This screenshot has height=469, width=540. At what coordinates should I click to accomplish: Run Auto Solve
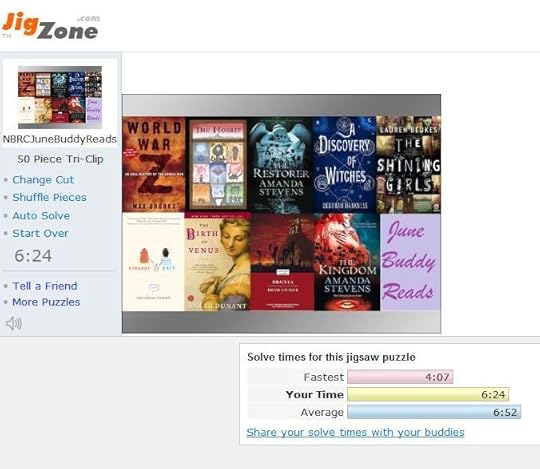tap(41, 216)
